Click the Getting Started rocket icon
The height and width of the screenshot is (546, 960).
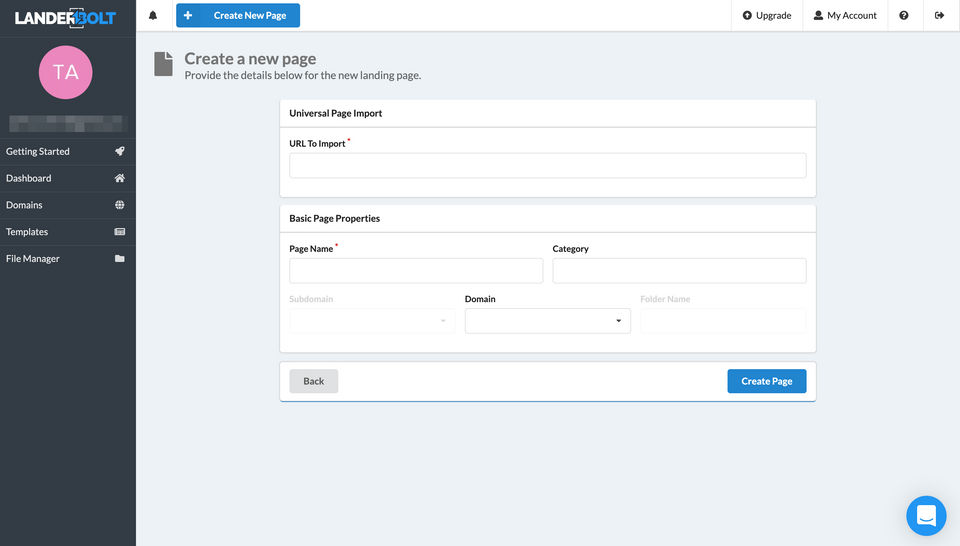click(x=120, y=152)
